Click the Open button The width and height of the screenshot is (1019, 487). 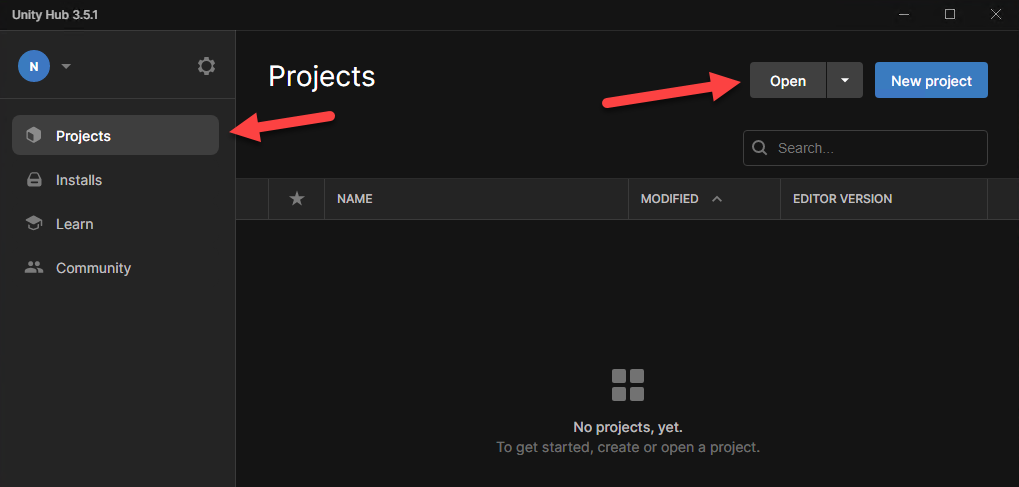click(x=788, y=81)
